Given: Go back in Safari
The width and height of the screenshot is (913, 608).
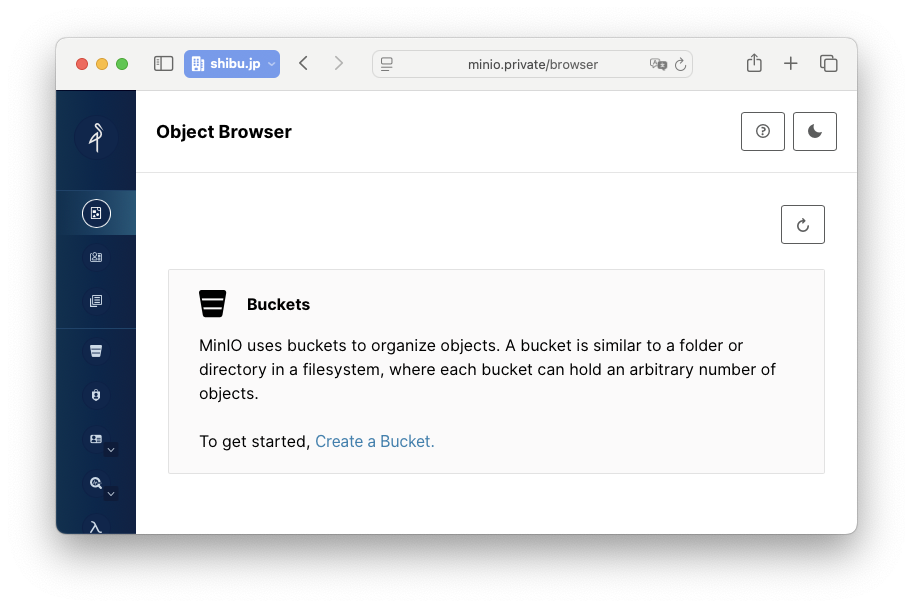Looking at the screenshot, I should pos(303,63).
